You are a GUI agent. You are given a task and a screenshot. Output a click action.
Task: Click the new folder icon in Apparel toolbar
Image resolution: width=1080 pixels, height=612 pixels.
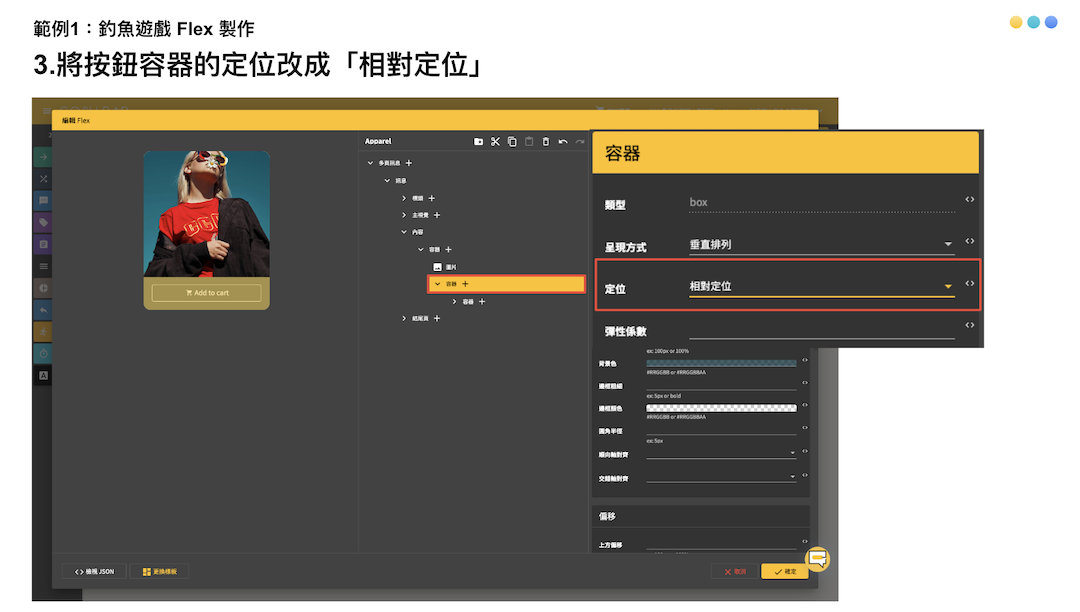pyautogui.click(x=478, y=142)
